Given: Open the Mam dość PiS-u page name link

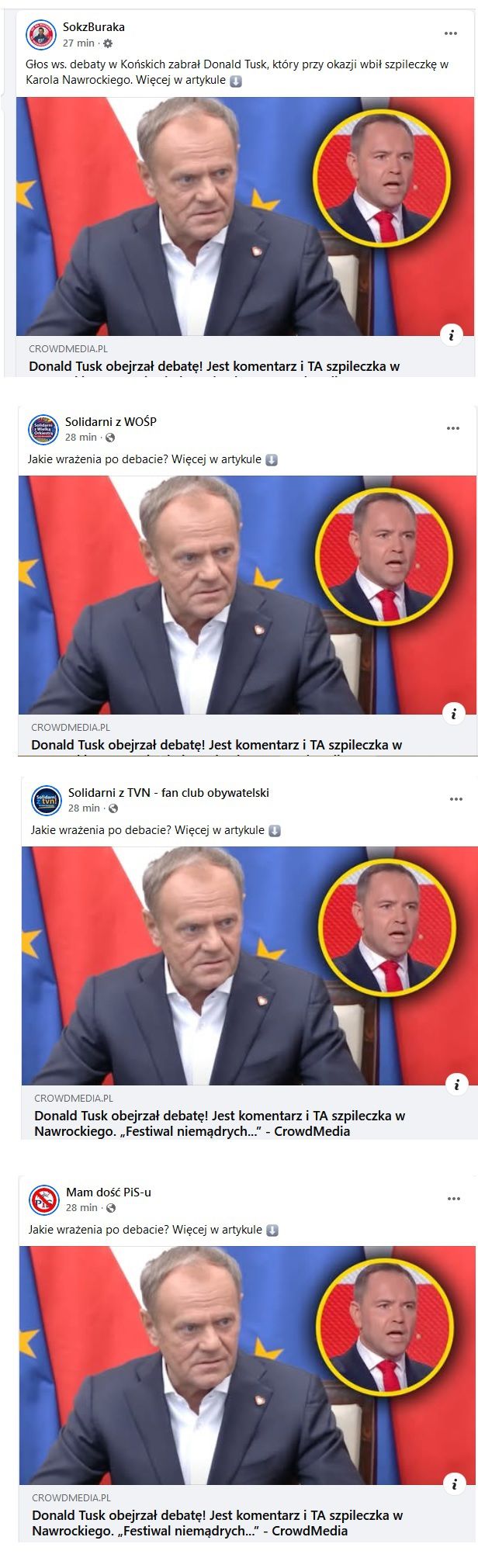Looking at the screenshot, I should 109,1192.
